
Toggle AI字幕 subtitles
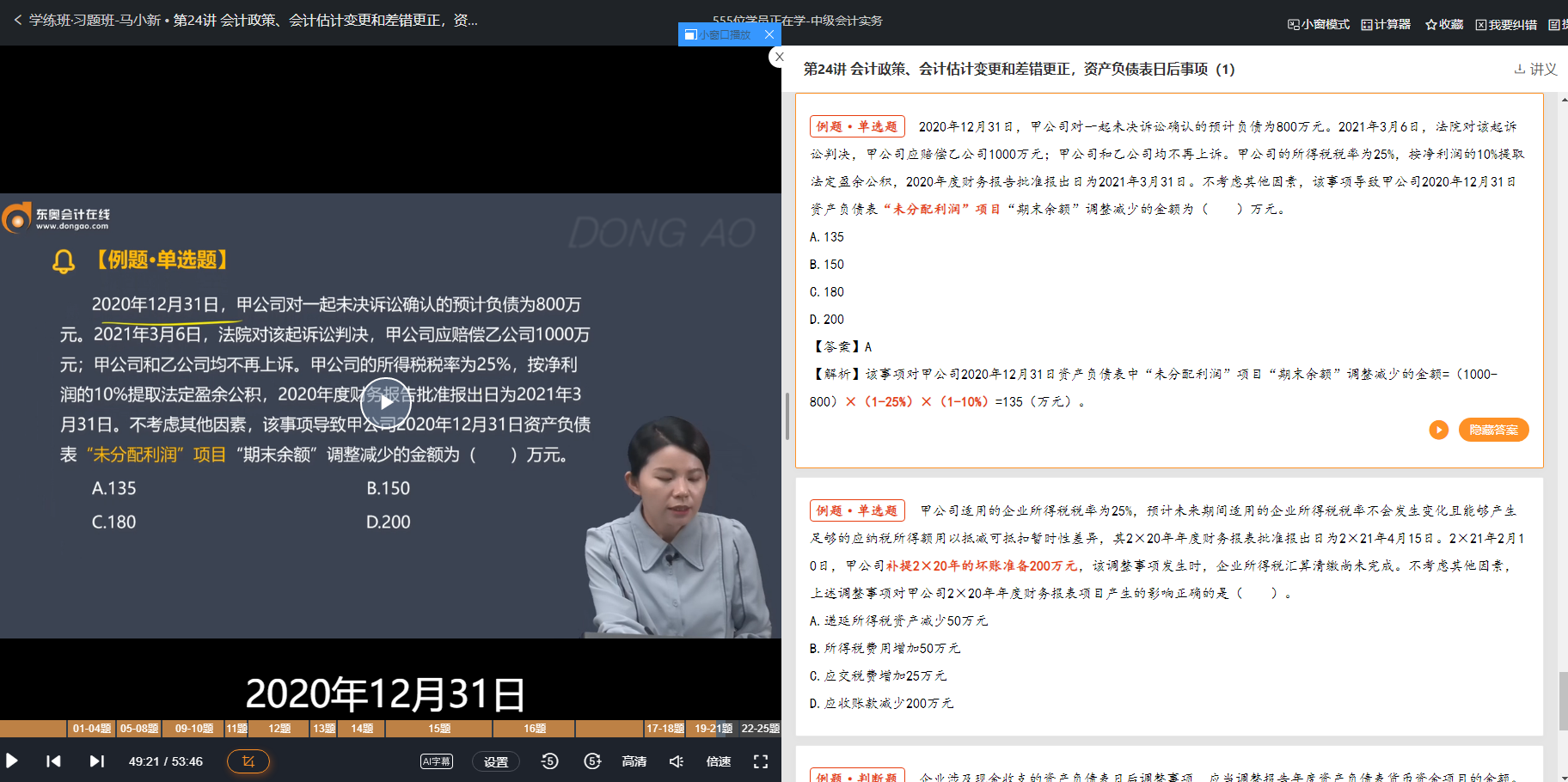click(x=437, y=761)
